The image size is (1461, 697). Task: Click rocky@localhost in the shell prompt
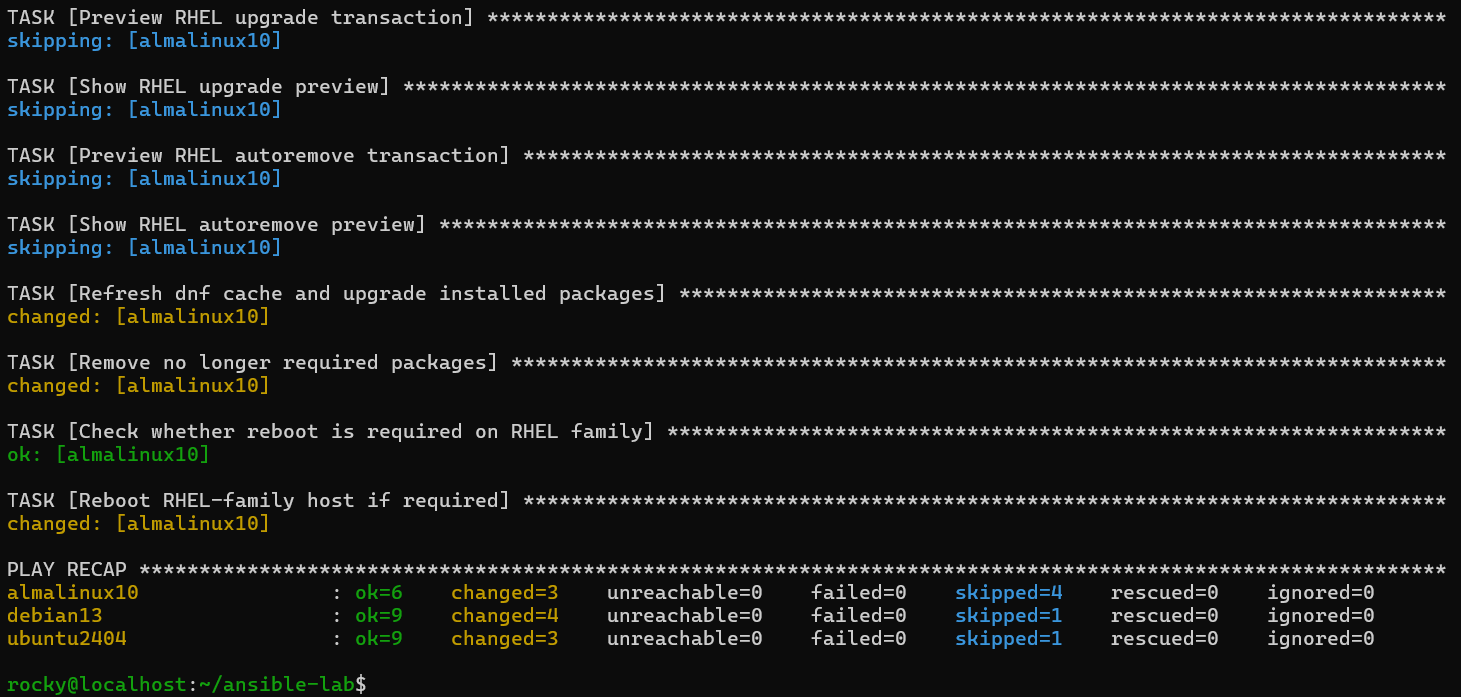(x=97, y=685)
